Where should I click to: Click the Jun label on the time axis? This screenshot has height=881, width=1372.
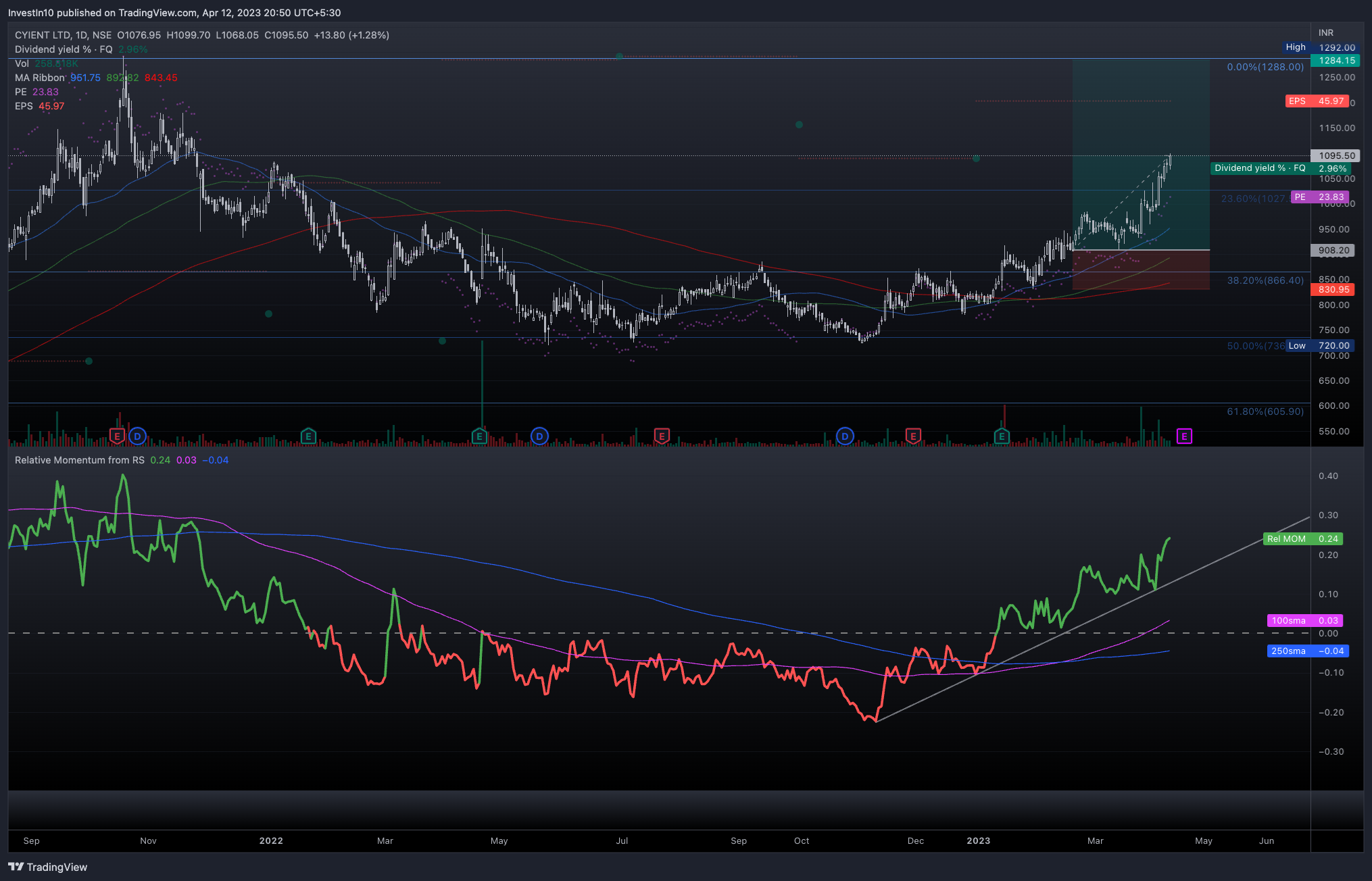point(1267,840)
